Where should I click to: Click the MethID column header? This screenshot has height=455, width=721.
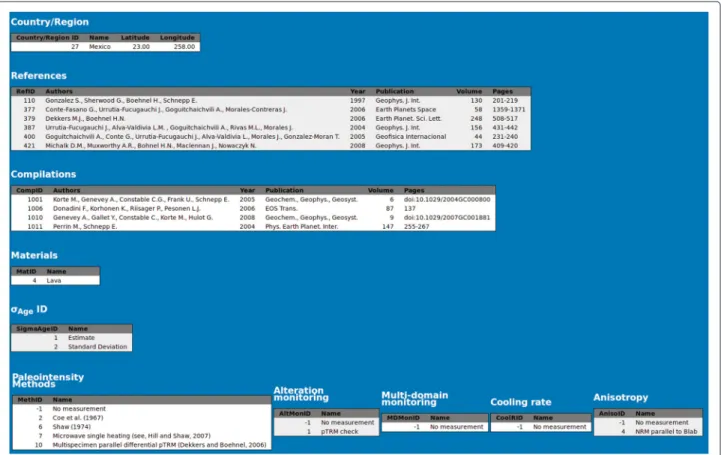coord(30,400)
